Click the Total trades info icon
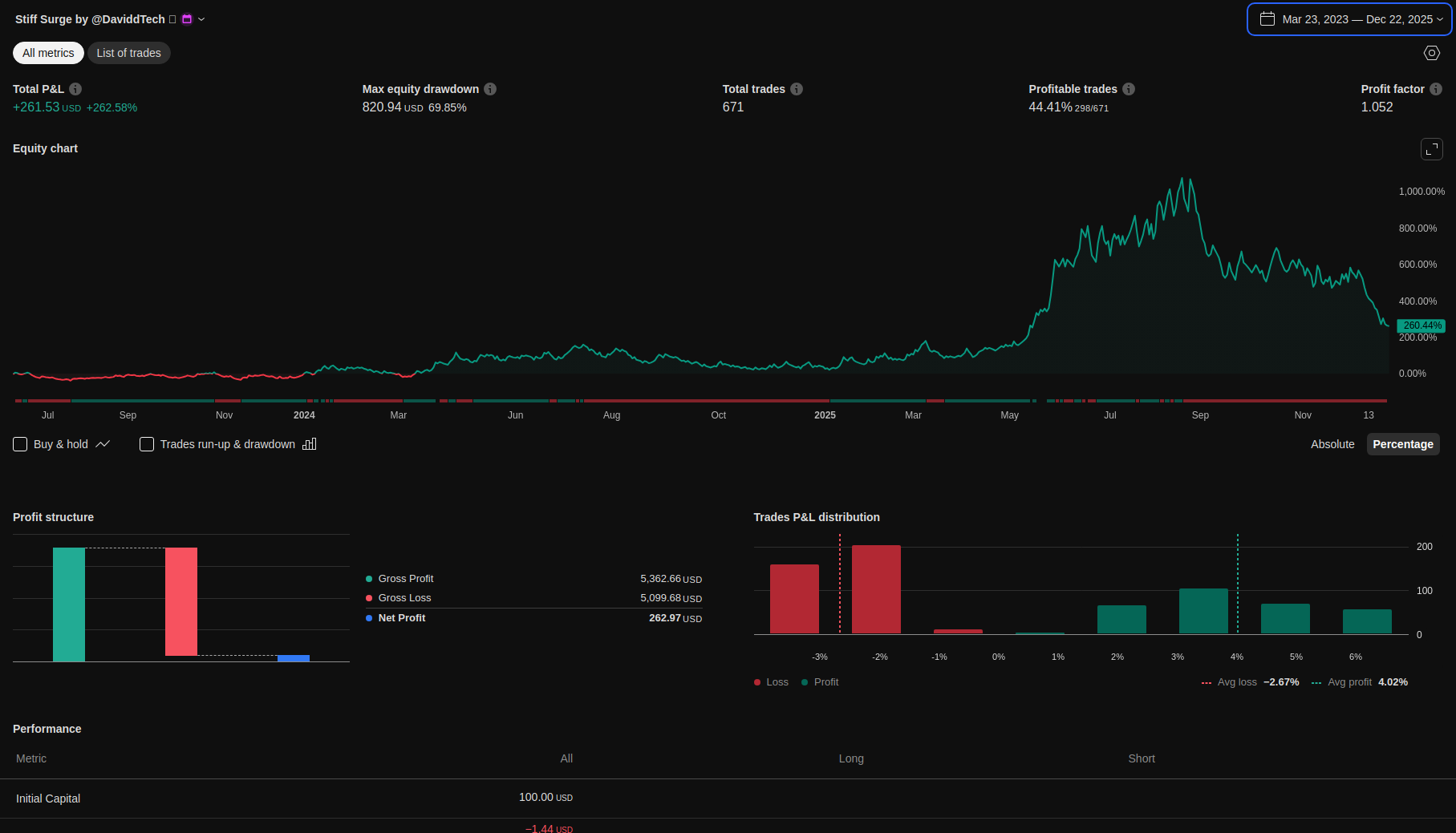The height and width of the screenshot is (833, 1456). coord(797,89)
